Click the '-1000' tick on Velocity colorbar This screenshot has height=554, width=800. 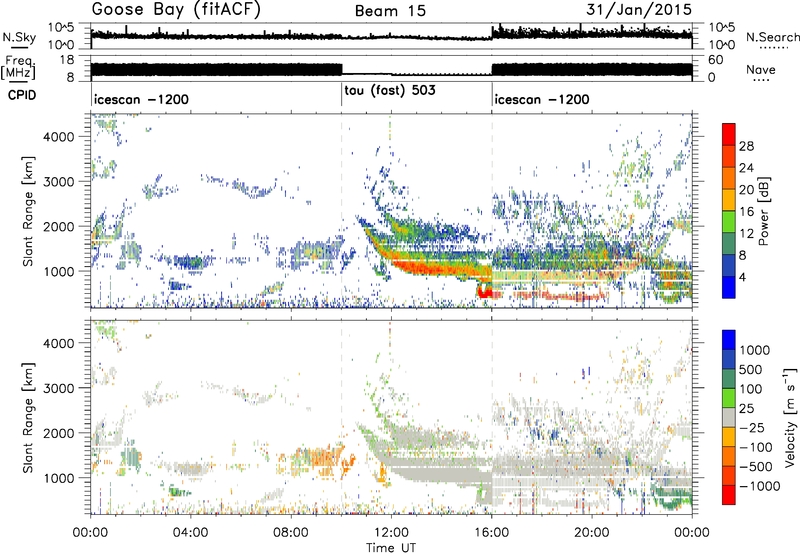[x=760, y=486]
